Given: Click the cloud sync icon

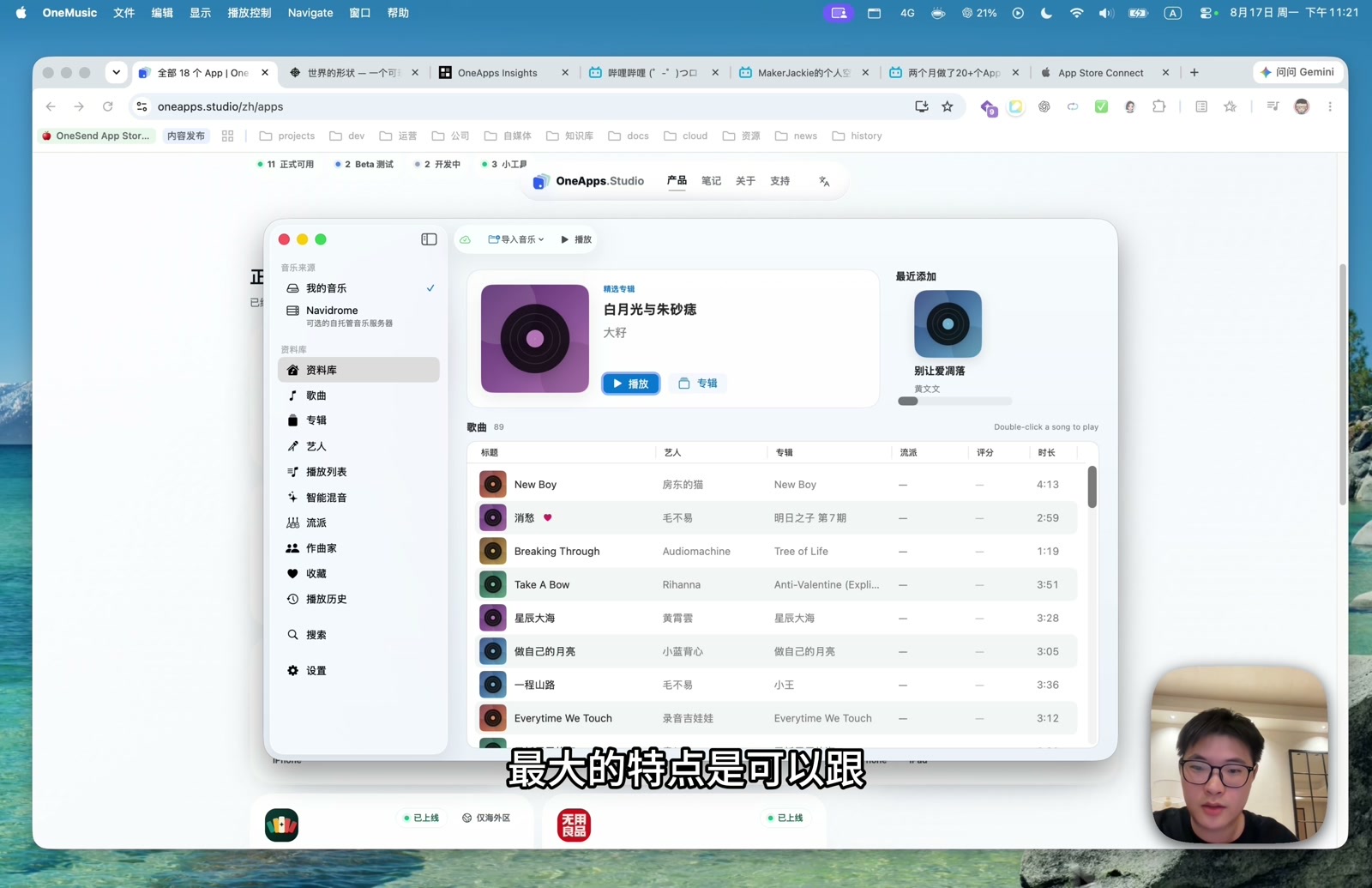Looking at the screenshot, I should coord(465,239).
